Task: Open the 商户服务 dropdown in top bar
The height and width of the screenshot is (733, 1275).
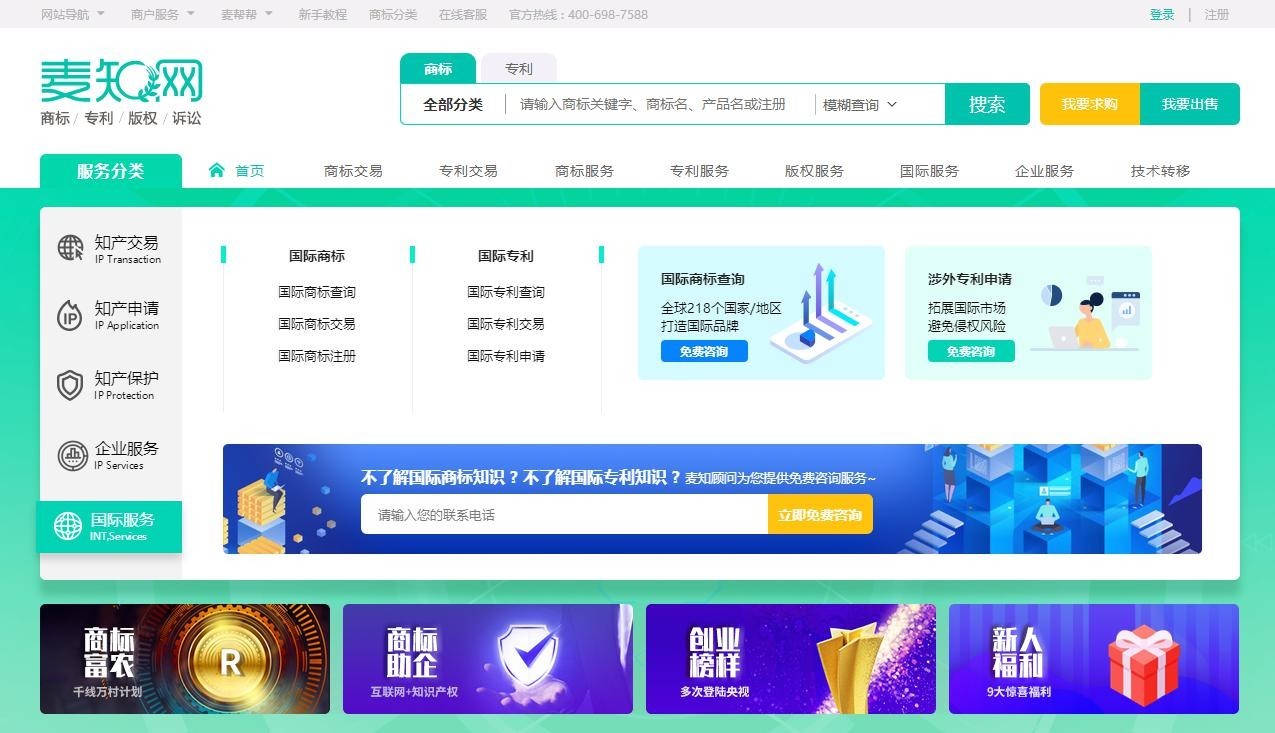Action: coord(162,15)
